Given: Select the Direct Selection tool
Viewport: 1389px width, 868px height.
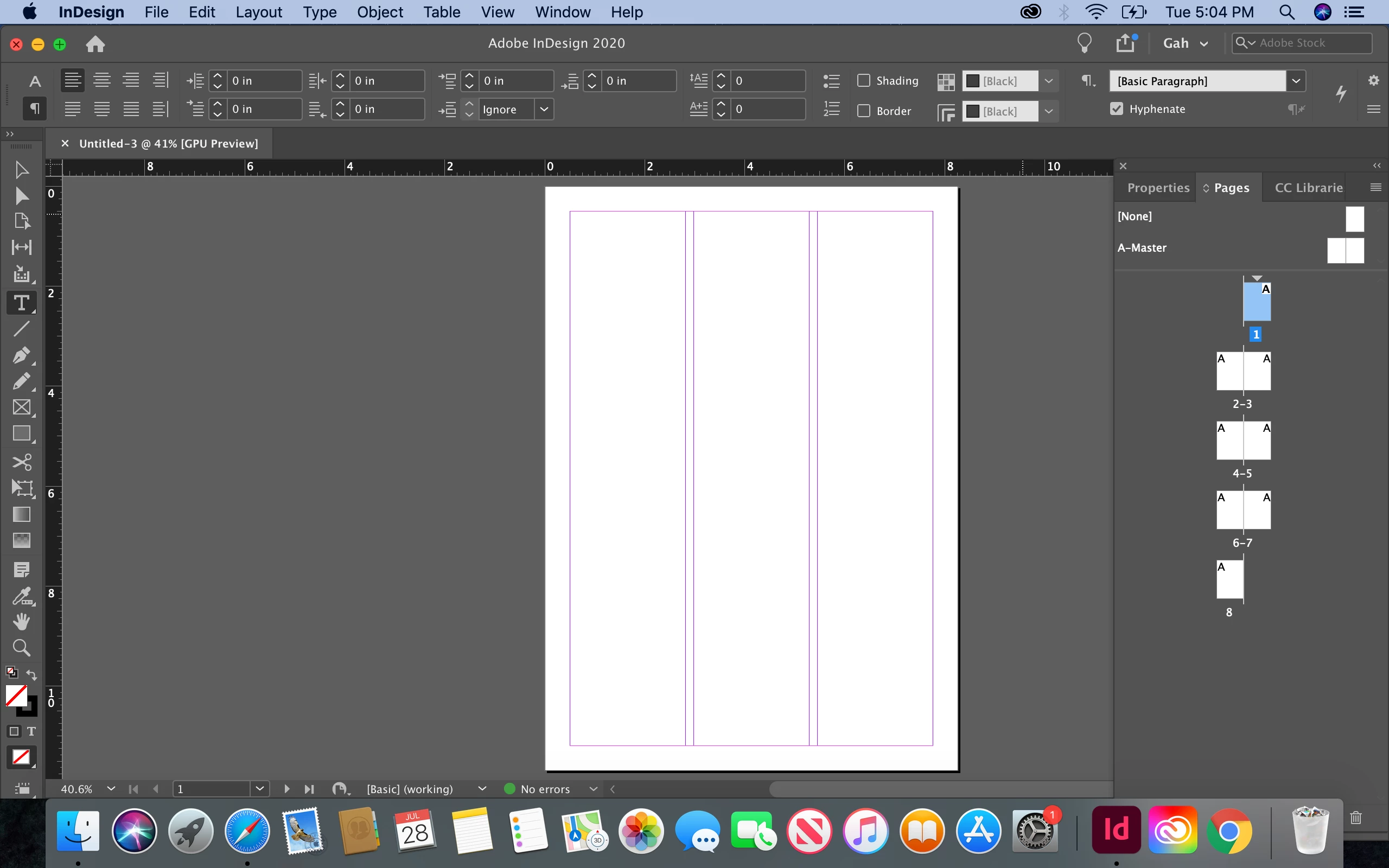Looking at the screenshot, I should [x=21, y=196].
